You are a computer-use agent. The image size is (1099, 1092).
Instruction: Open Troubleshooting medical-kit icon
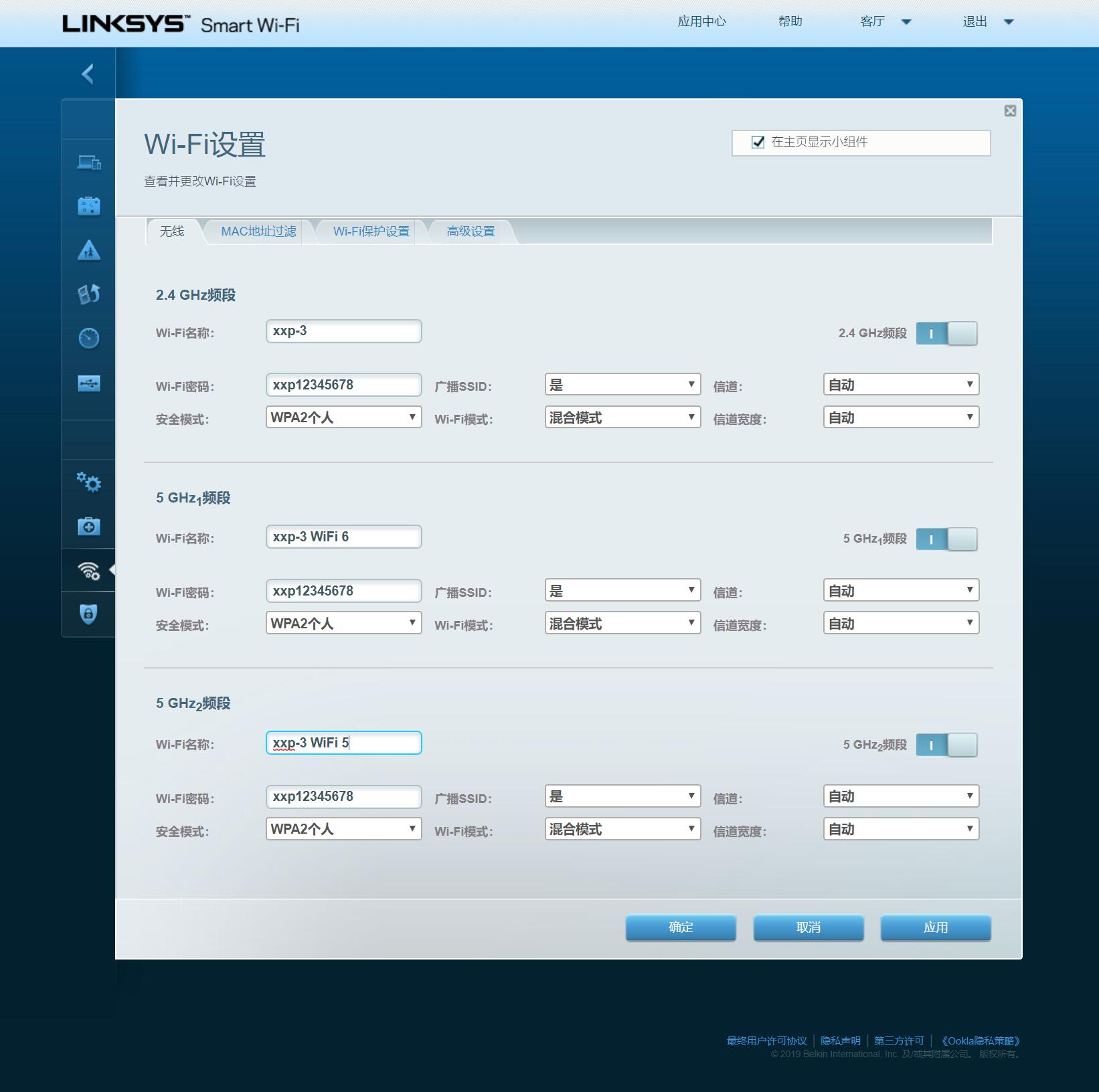coord(89,526)
